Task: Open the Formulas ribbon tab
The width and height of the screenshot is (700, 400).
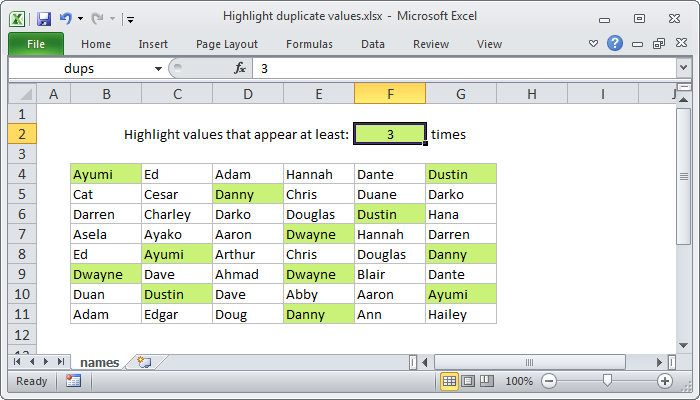Action: pyautogui.click(x=309, y=44)
